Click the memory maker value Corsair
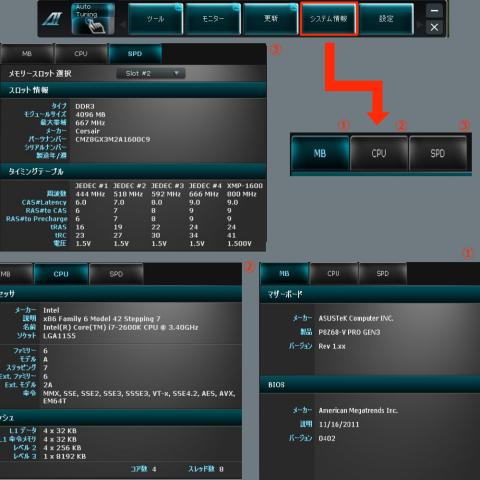 tap(87, 131)
